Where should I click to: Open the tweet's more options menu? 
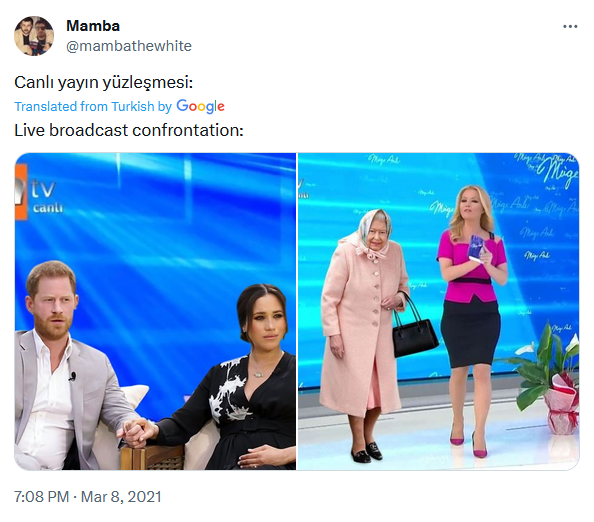570,26
